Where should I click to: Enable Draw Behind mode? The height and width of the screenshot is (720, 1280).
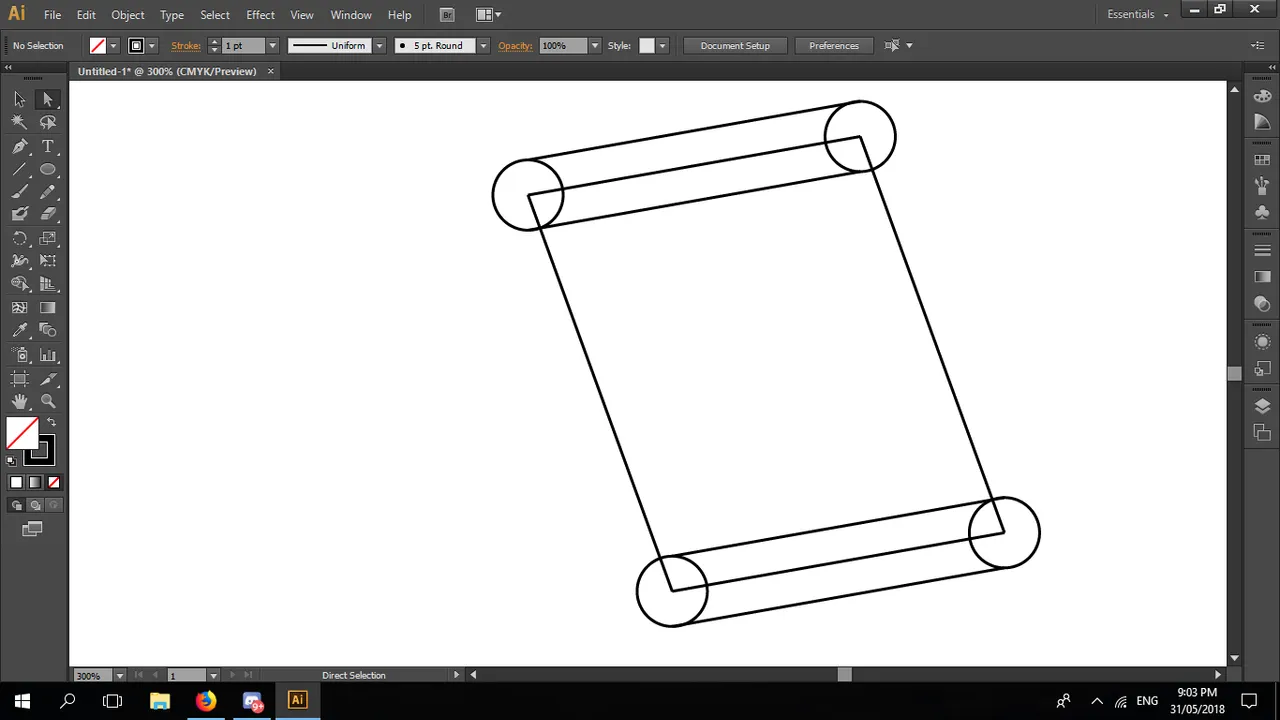tap(35, 505)
